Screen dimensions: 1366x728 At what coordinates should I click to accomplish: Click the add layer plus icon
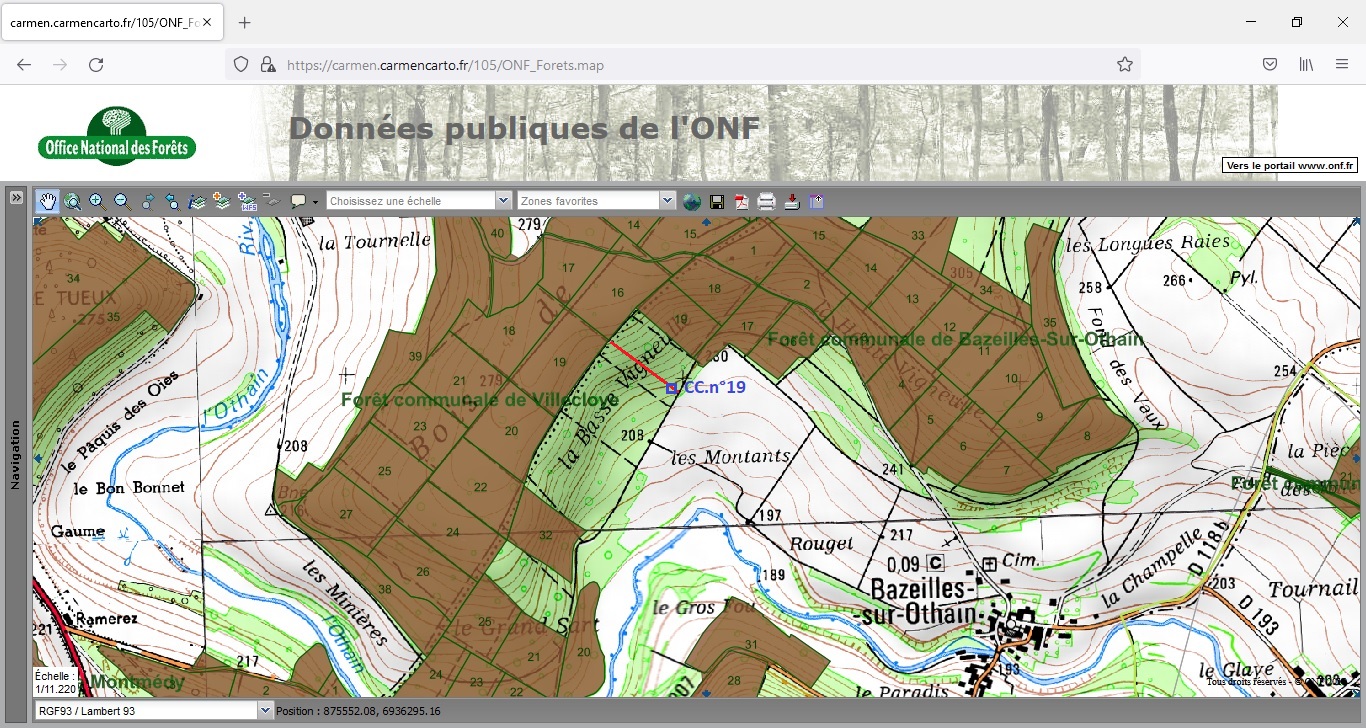pos(221,201)
